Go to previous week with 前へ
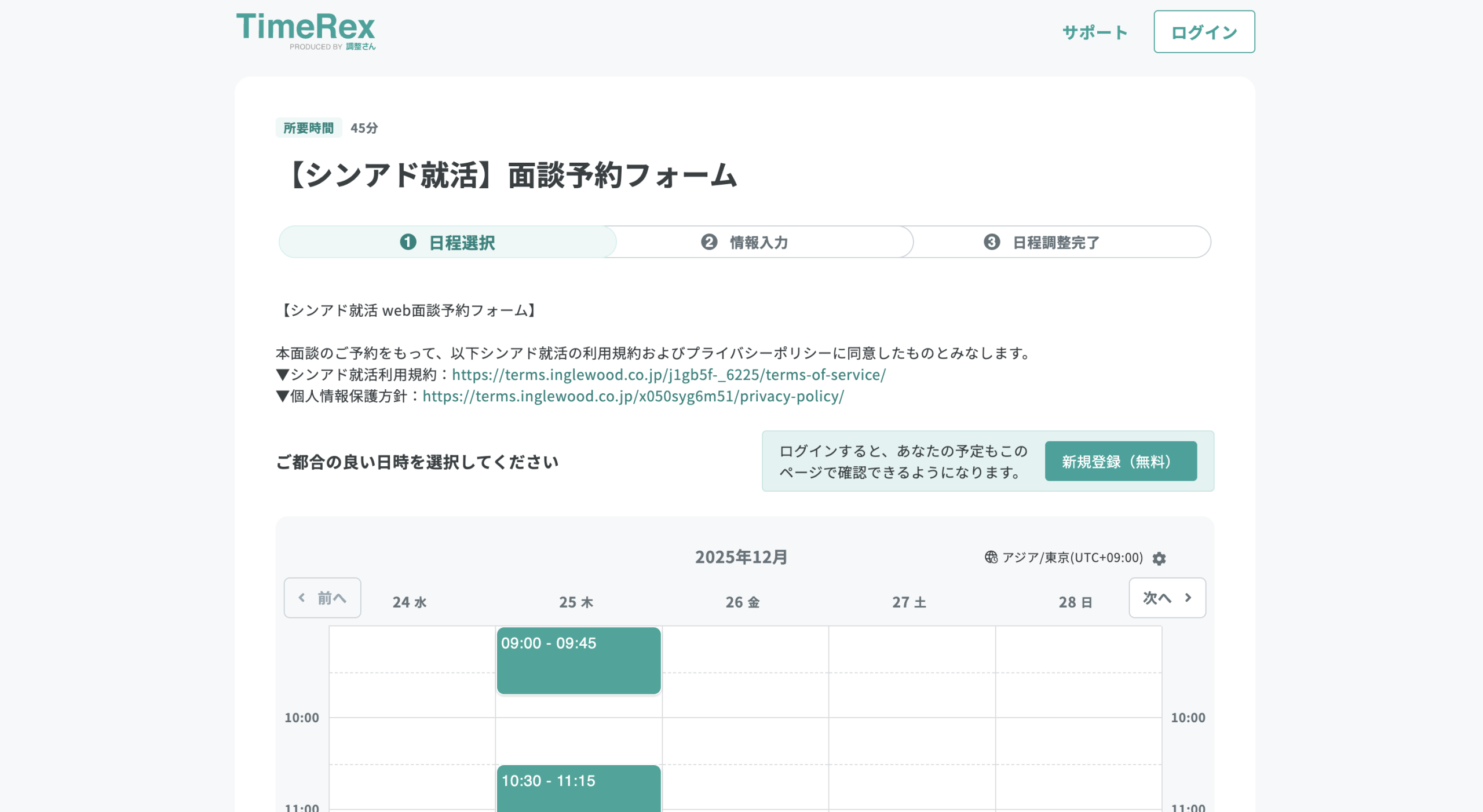 (322, 598)
